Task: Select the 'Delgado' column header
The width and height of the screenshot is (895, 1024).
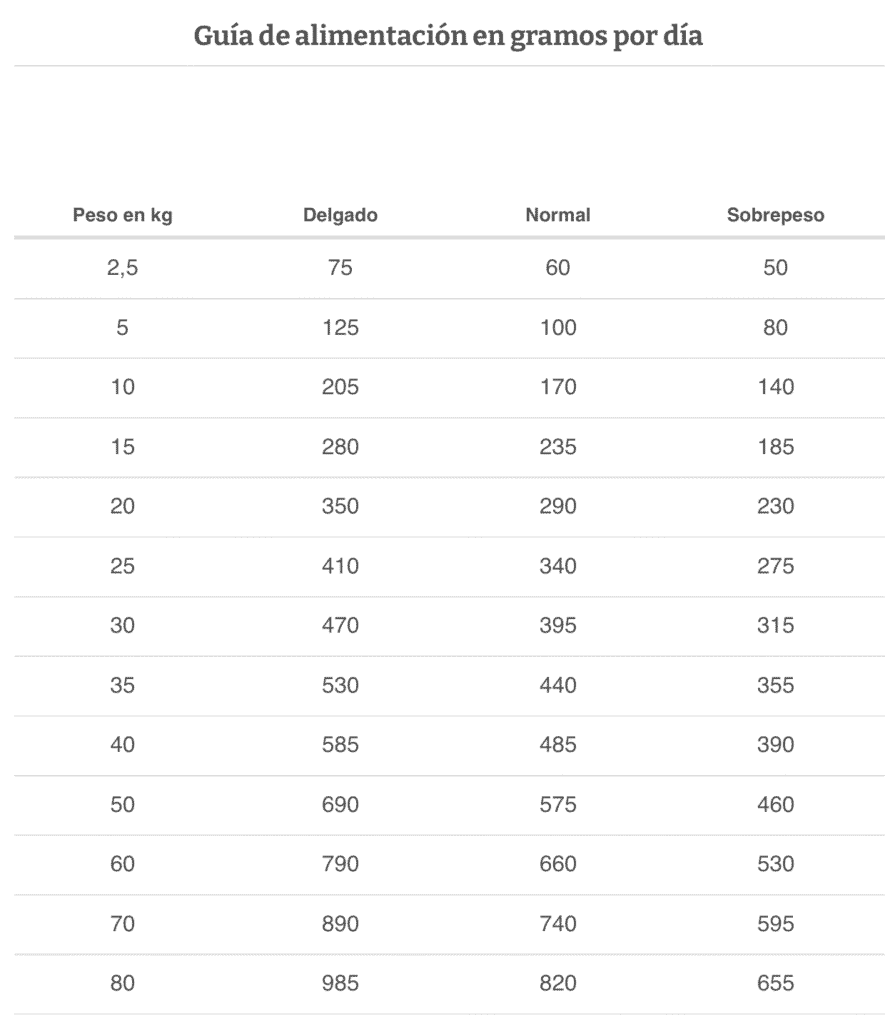Action: click(340, 215)
